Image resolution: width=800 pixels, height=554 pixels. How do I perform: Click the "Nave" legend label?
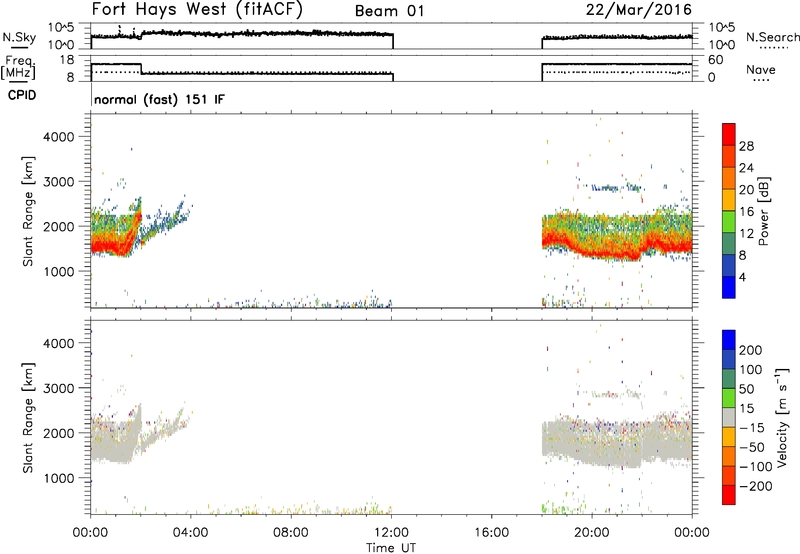point(761,69)
